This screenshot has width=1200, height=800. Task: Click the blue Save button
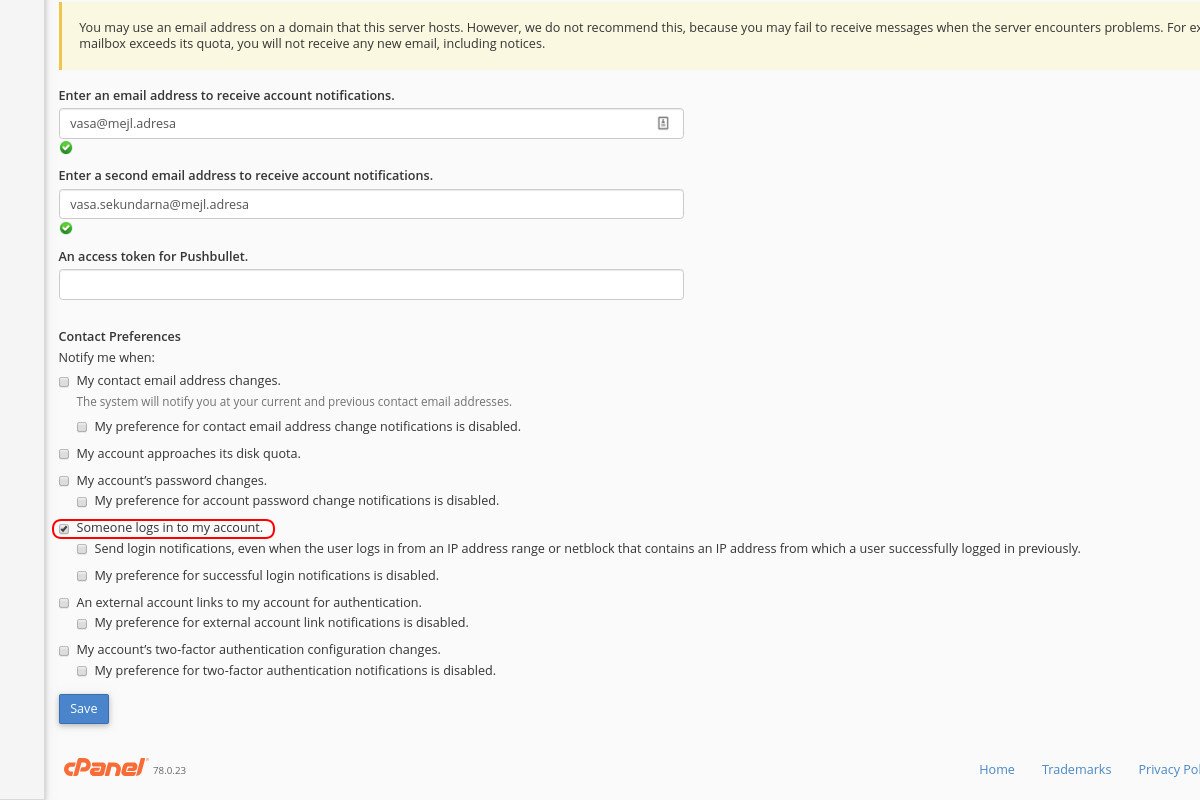(84, 708)
